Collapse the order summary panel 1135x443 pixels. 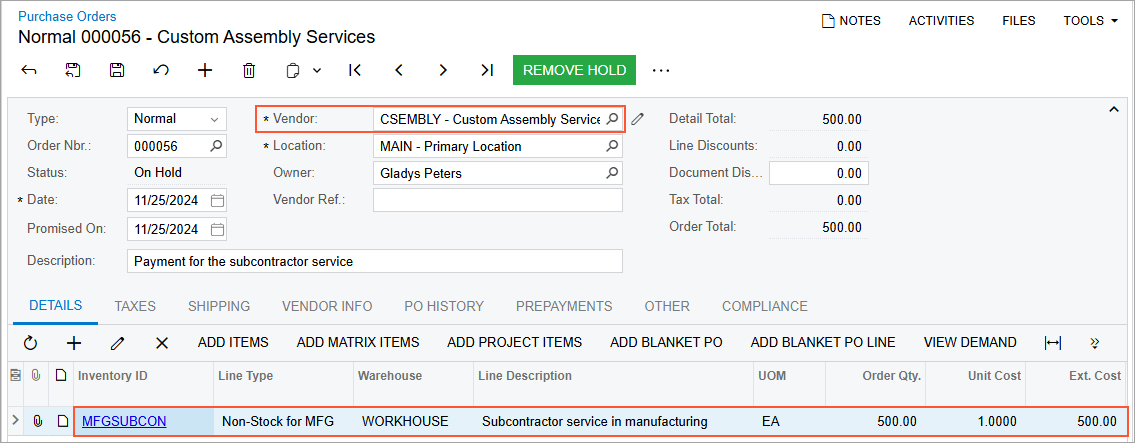tap(1114, 108)
